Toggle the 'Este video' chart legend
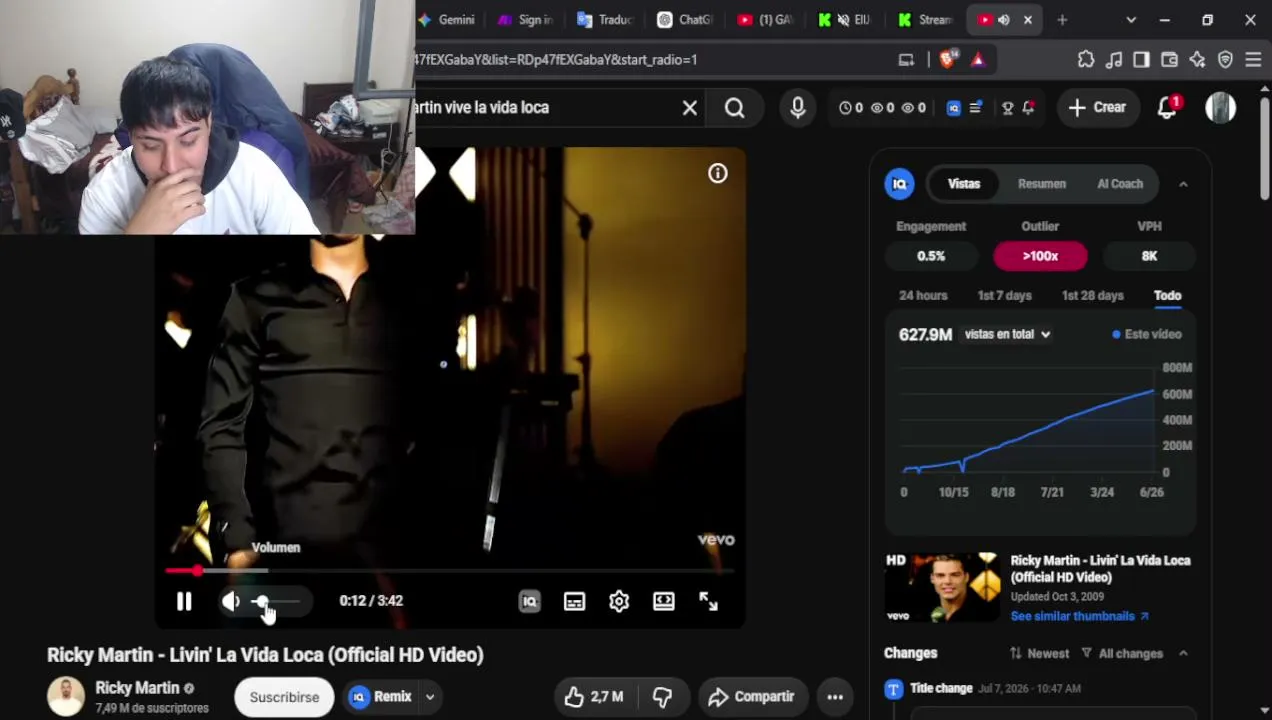The image size is (1272, 720). [x=1147, y=335]
